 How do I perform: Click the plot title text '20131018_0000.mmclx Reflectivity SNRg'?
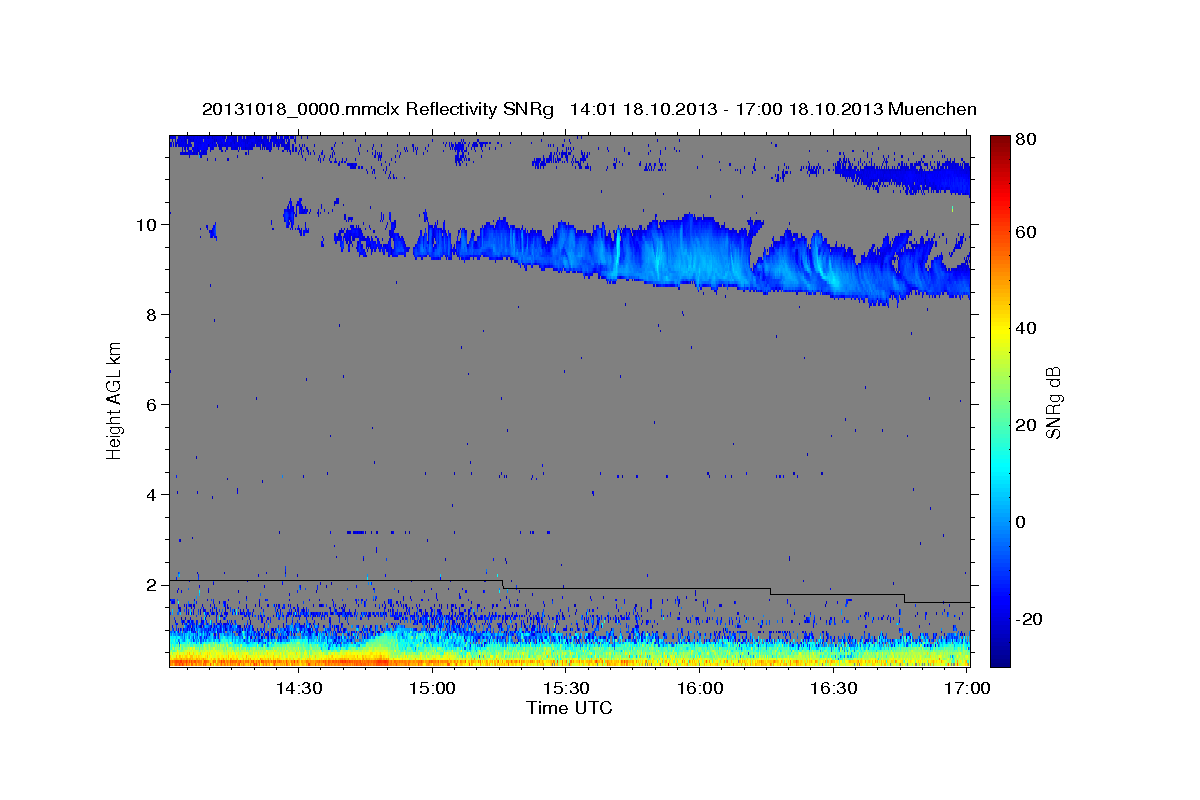pos(378,109)
